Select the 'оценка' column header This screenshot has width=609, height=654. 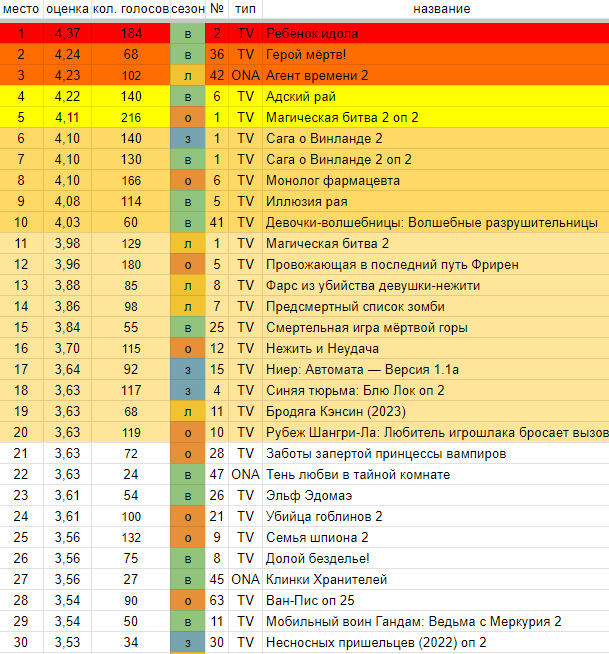pyautogui.click(x=67, y=9)
